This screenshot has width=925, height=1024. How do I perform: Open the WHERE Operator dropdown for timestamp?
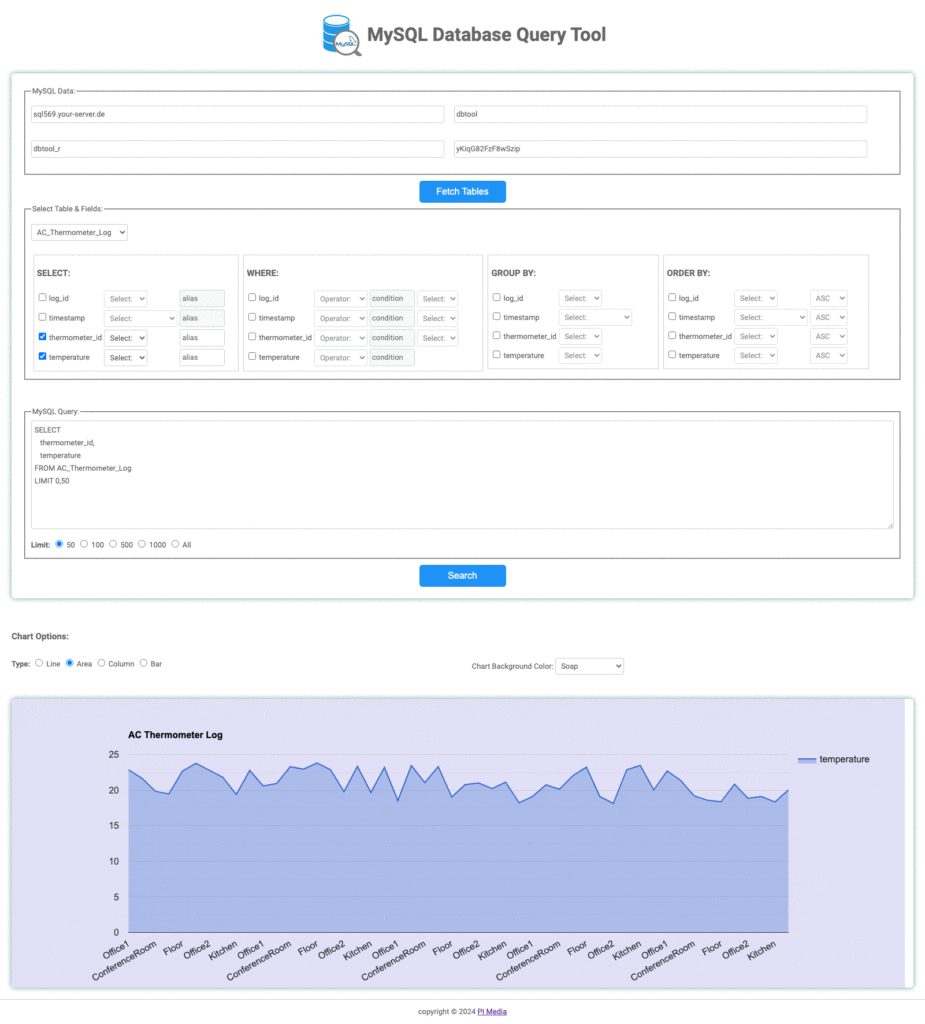click(340, 318)
